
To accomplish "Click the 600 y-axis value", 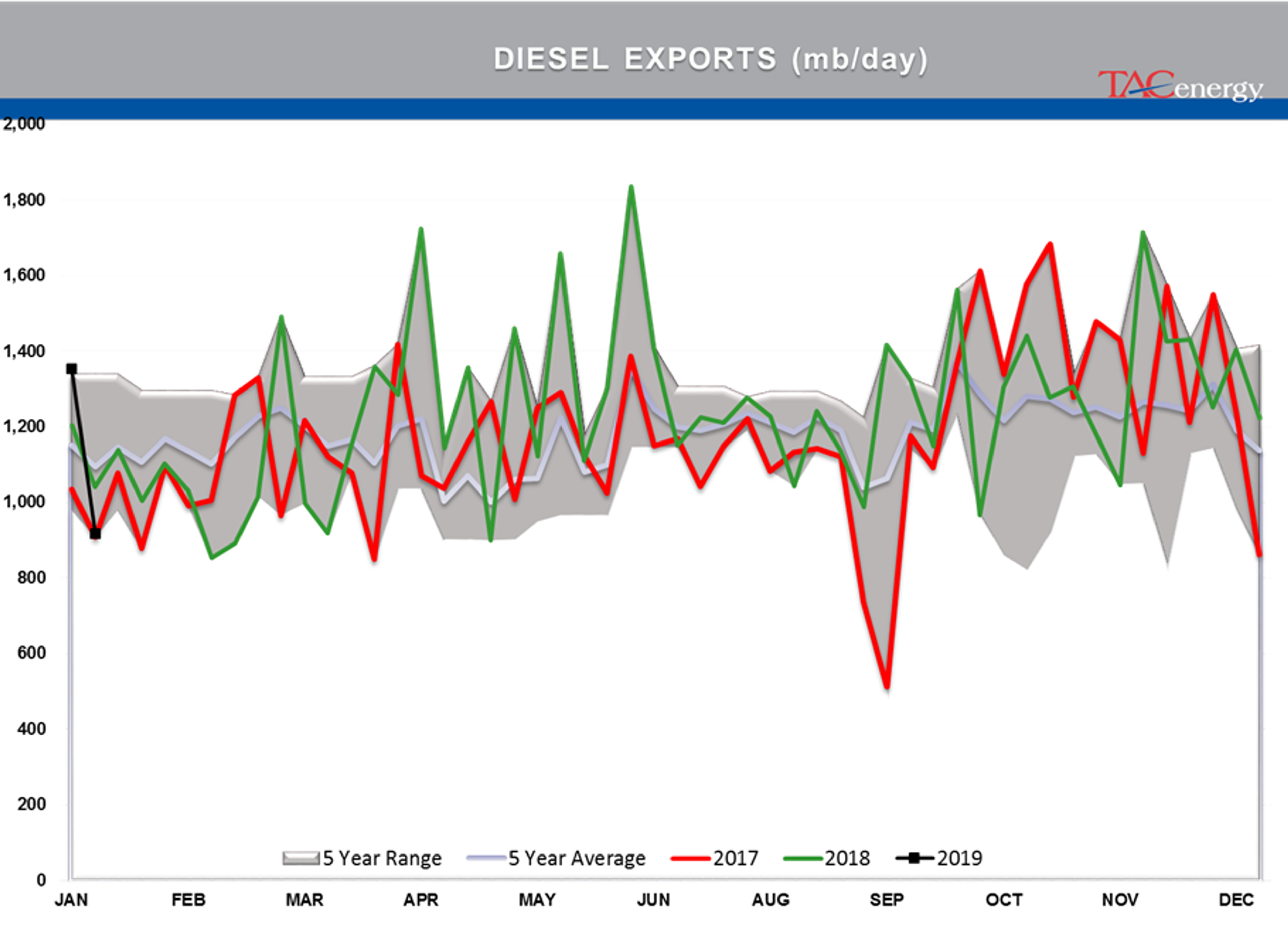I will pos(31,653).
